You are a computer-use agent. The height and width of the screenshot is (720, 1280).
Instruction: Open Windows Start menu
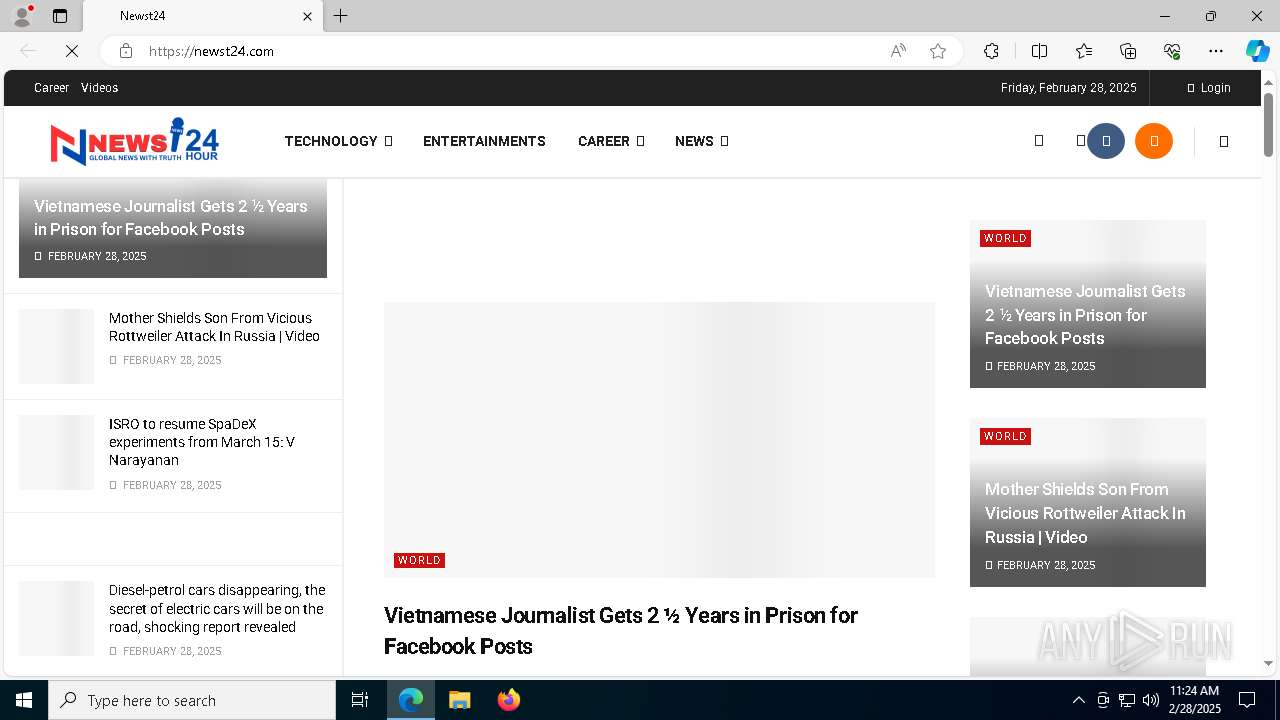[x=24, y=700]
